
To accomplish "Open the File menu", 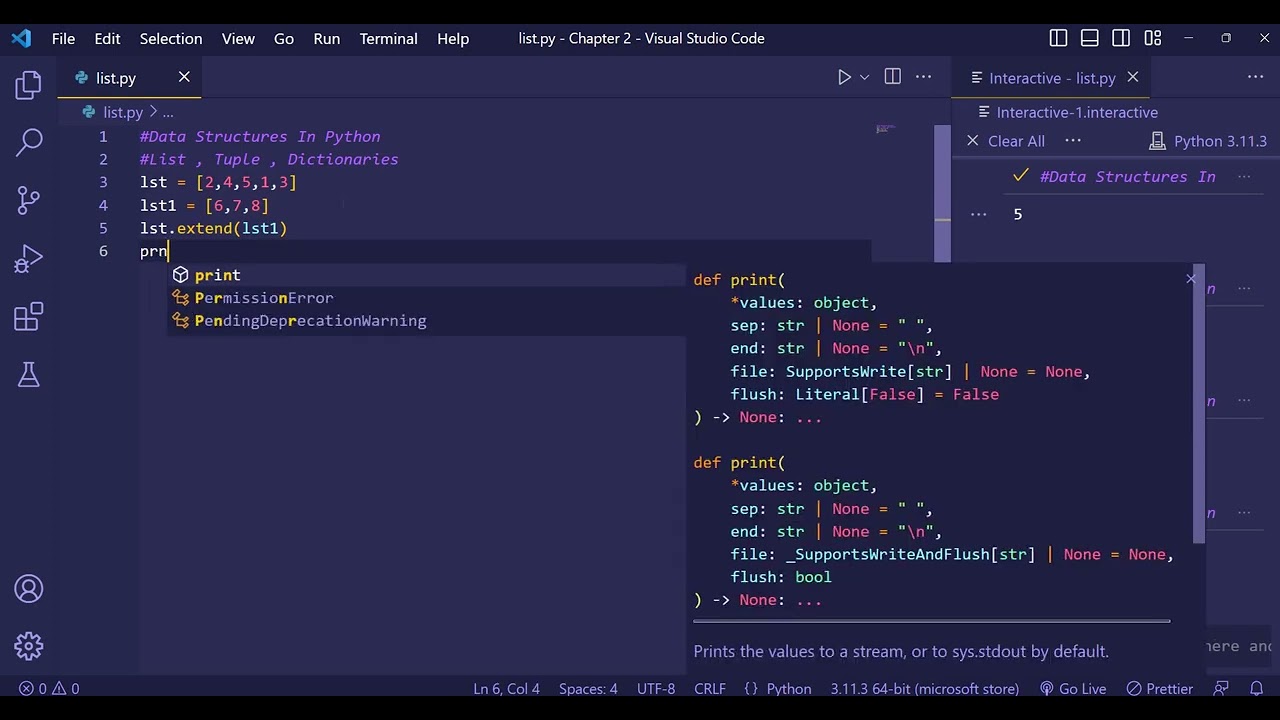I will click(x=63, y=38).
